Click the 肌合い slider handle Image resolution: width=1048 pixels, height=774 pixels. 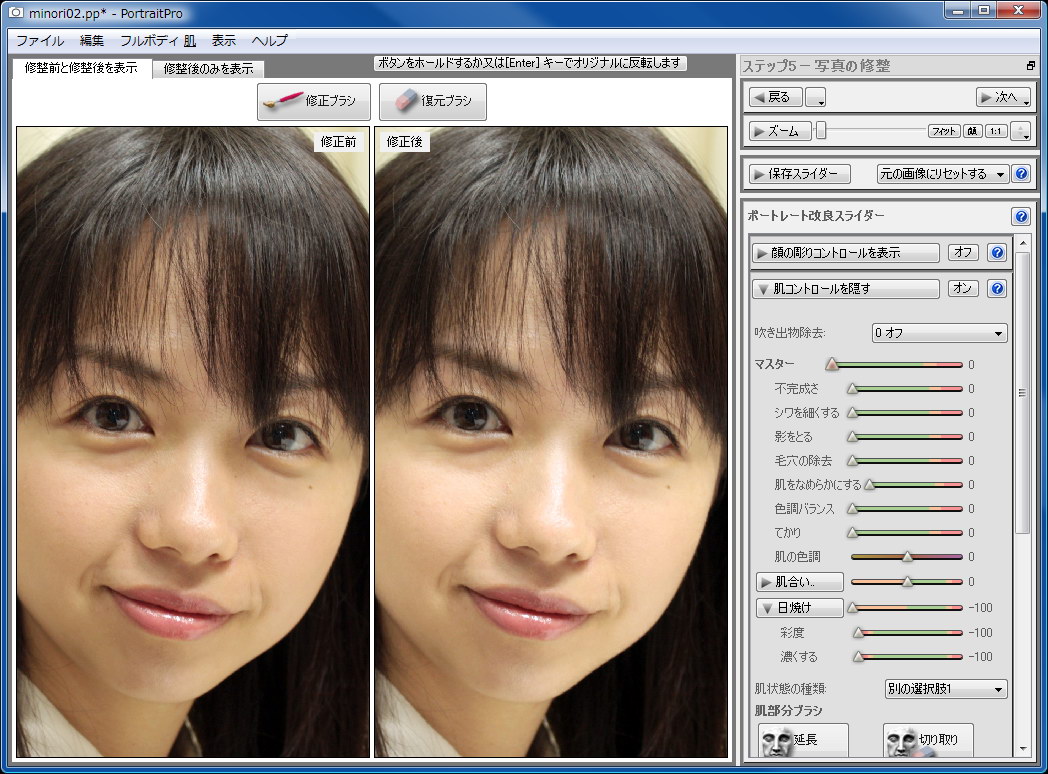pos(907,582)
